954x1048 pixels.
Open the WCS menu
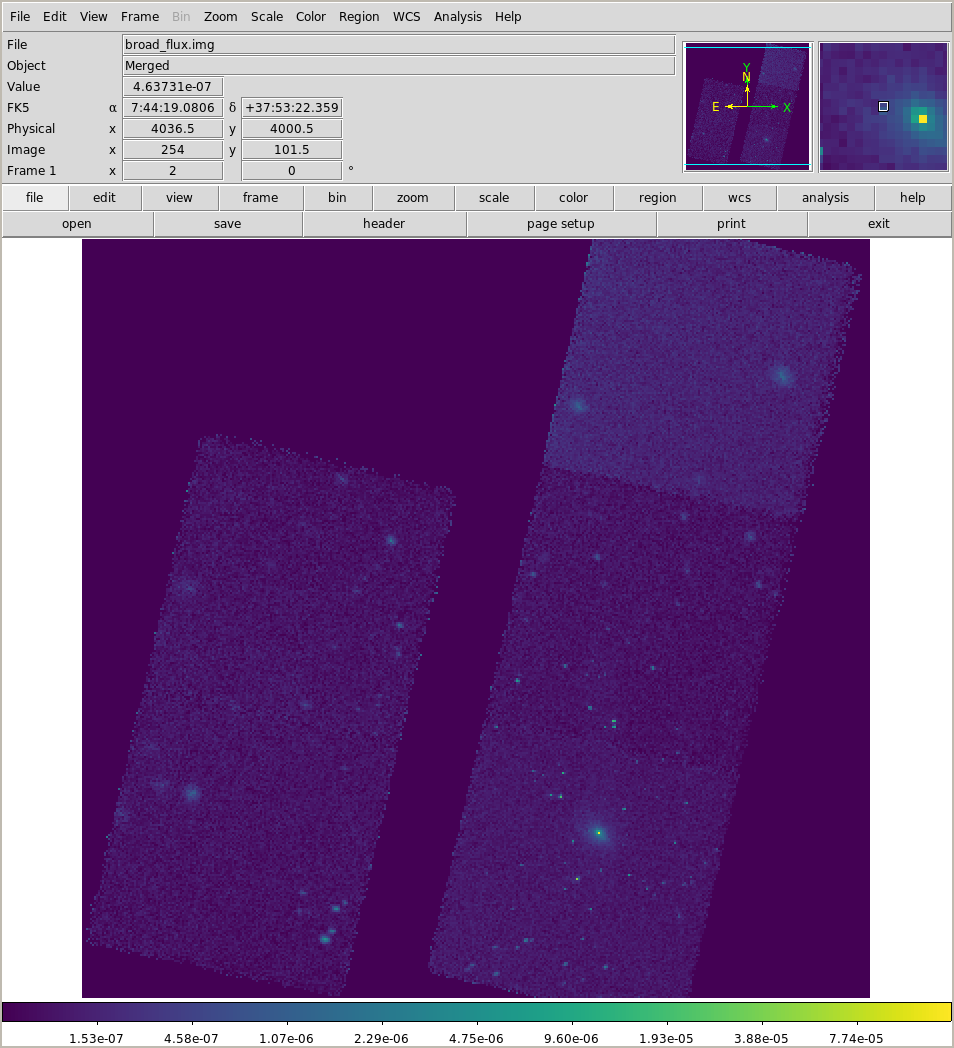click(406, 17)
